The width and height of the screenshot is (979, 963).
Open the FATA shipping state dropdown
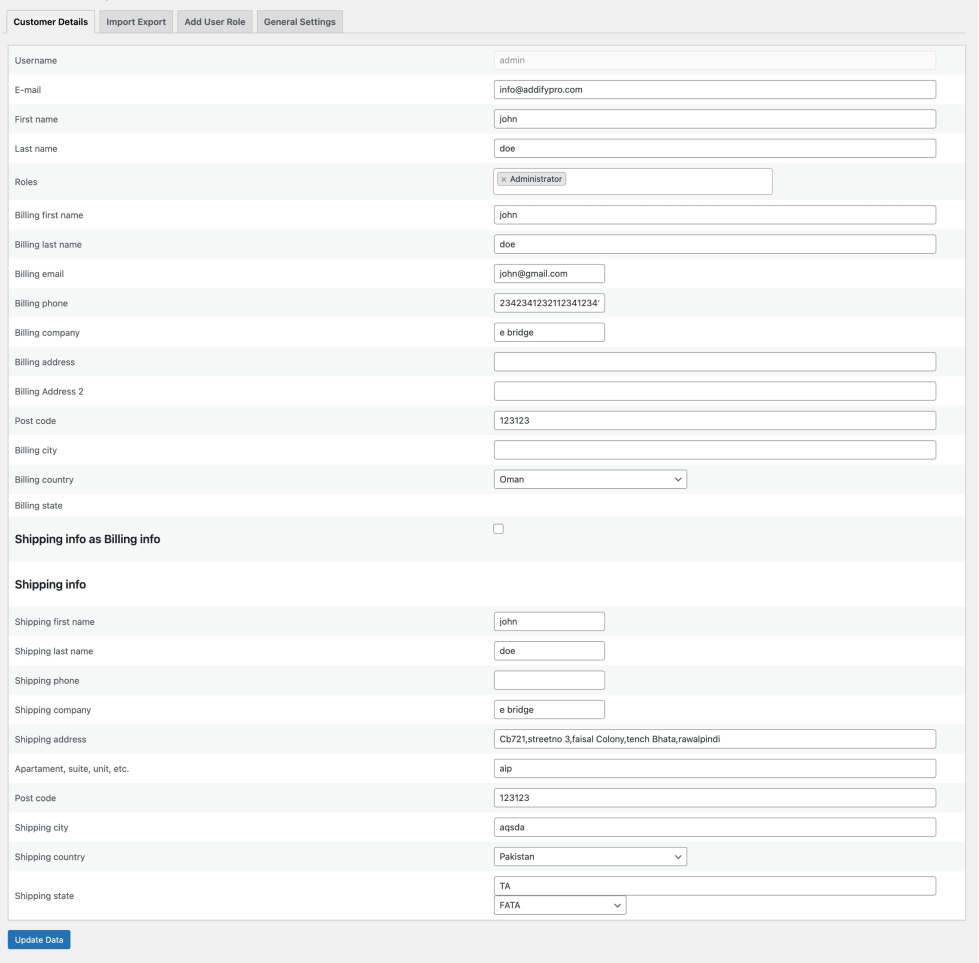[x=560, y=905]
